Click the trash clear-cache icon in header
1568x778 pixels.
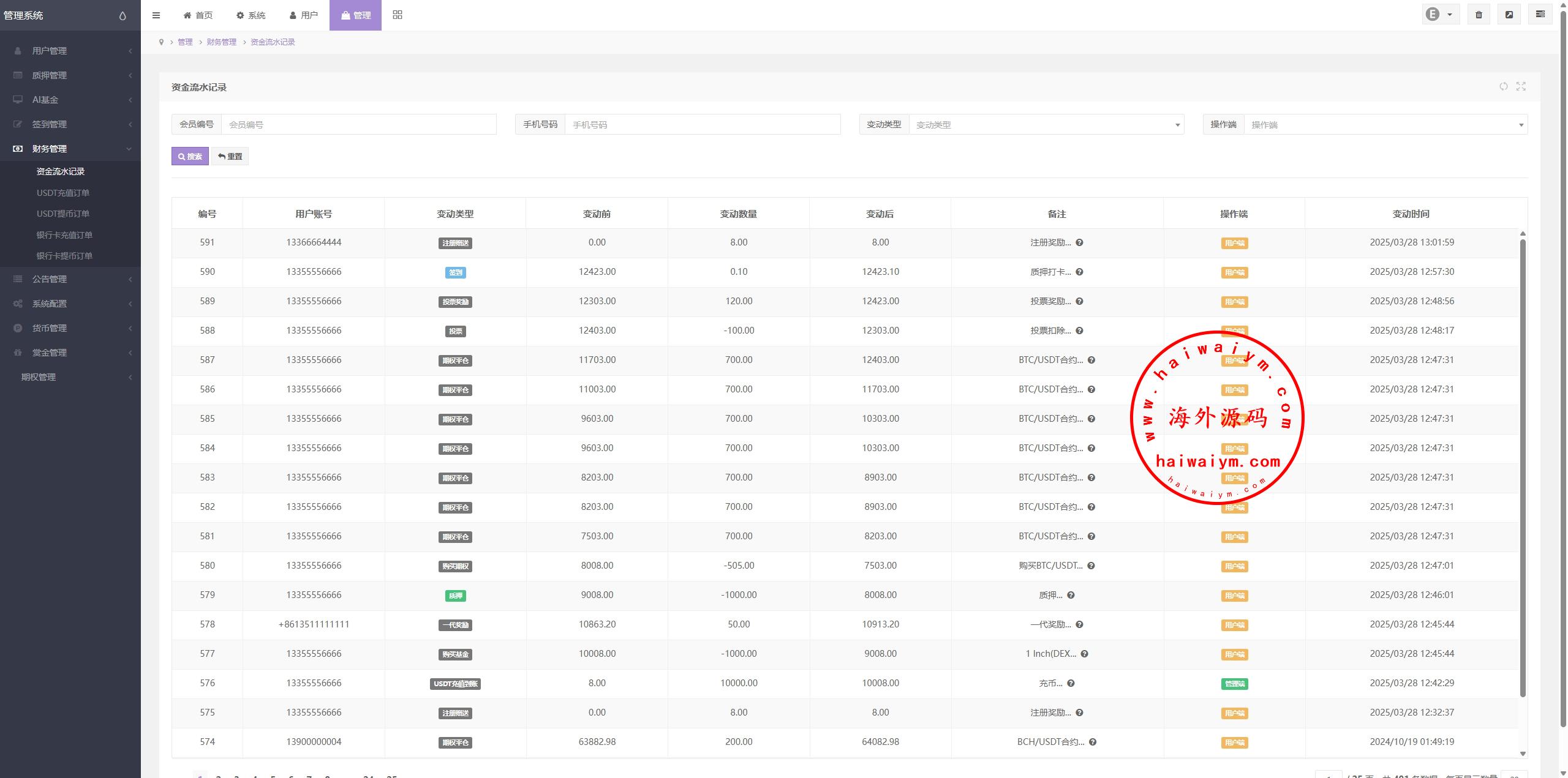click(x=1479, y=15)
